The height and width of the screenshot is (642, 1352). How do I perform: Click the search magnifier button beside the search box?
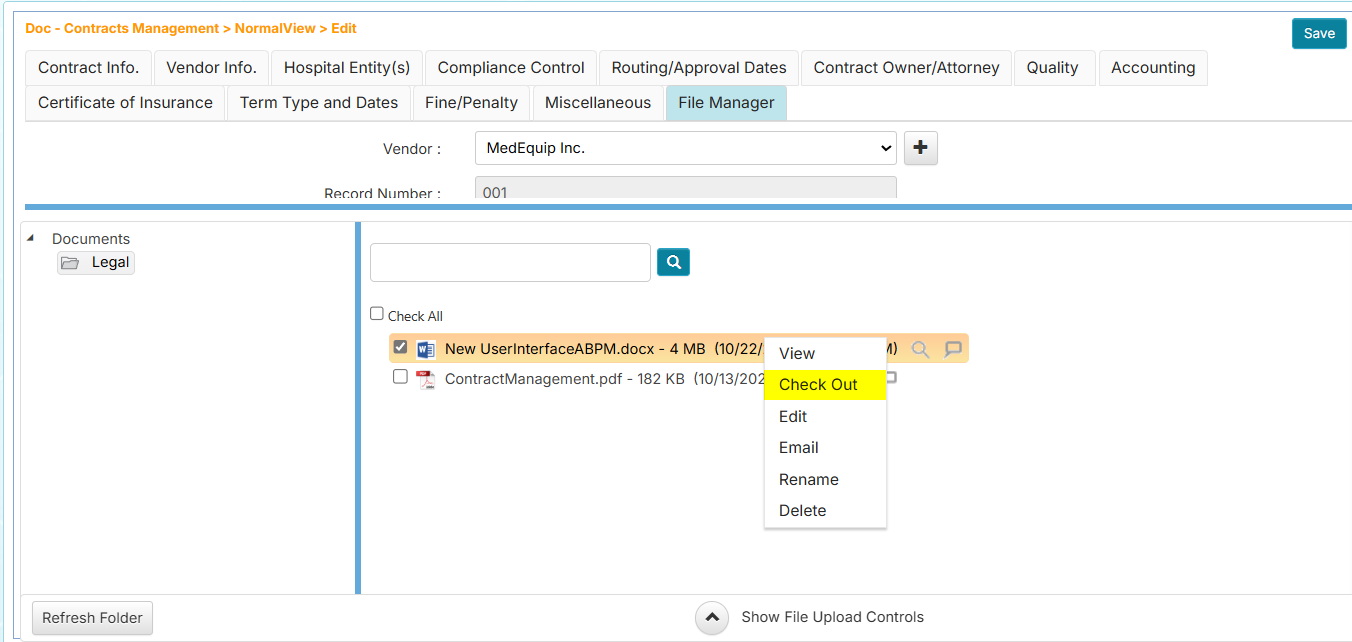tap(673, 262)
